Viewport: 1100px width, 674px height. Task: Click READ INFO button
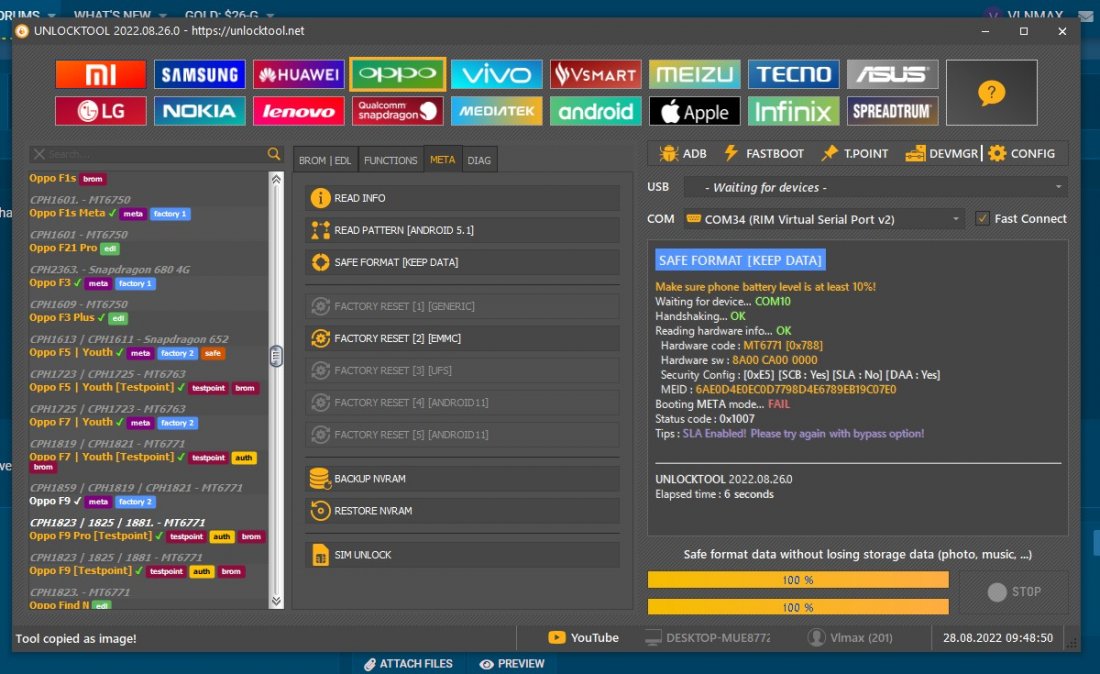[462, 198]
